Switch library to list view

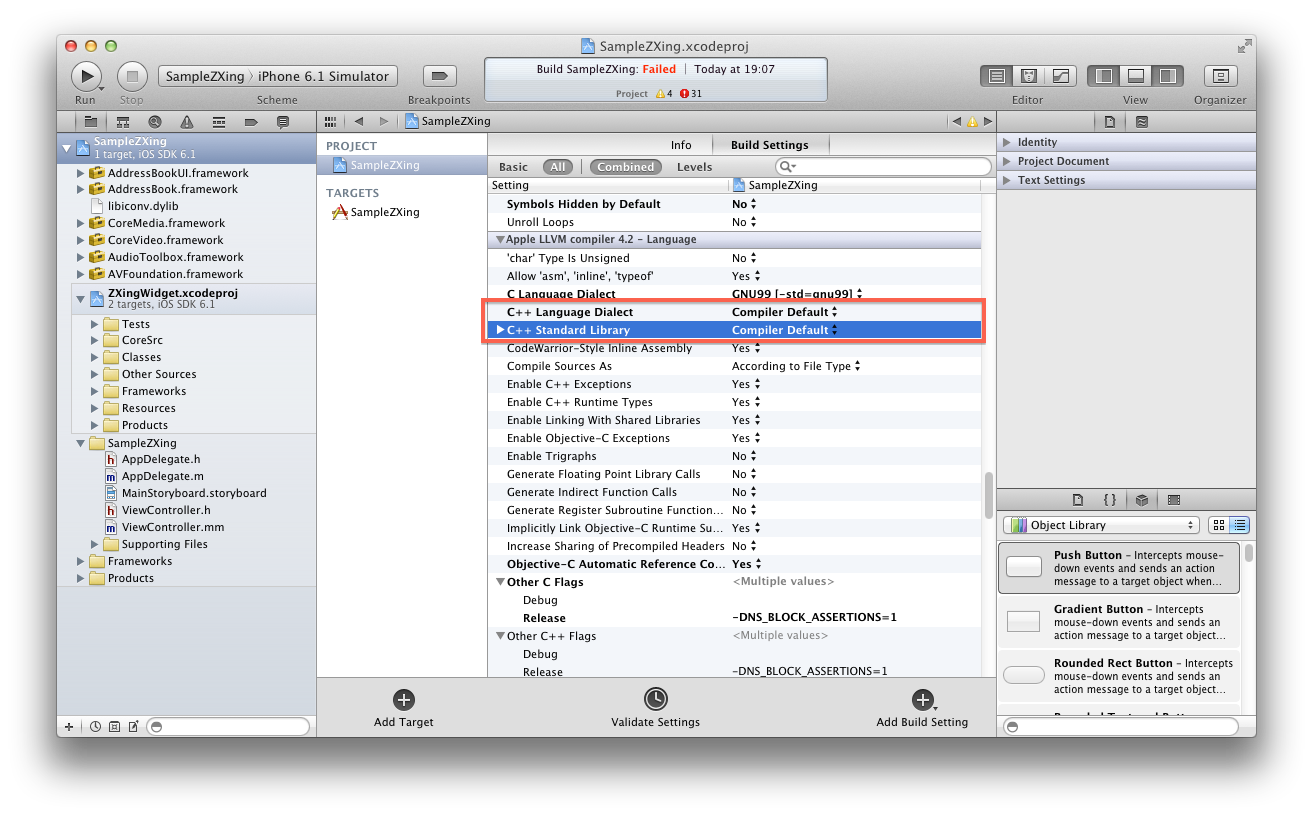(1239, 525)
